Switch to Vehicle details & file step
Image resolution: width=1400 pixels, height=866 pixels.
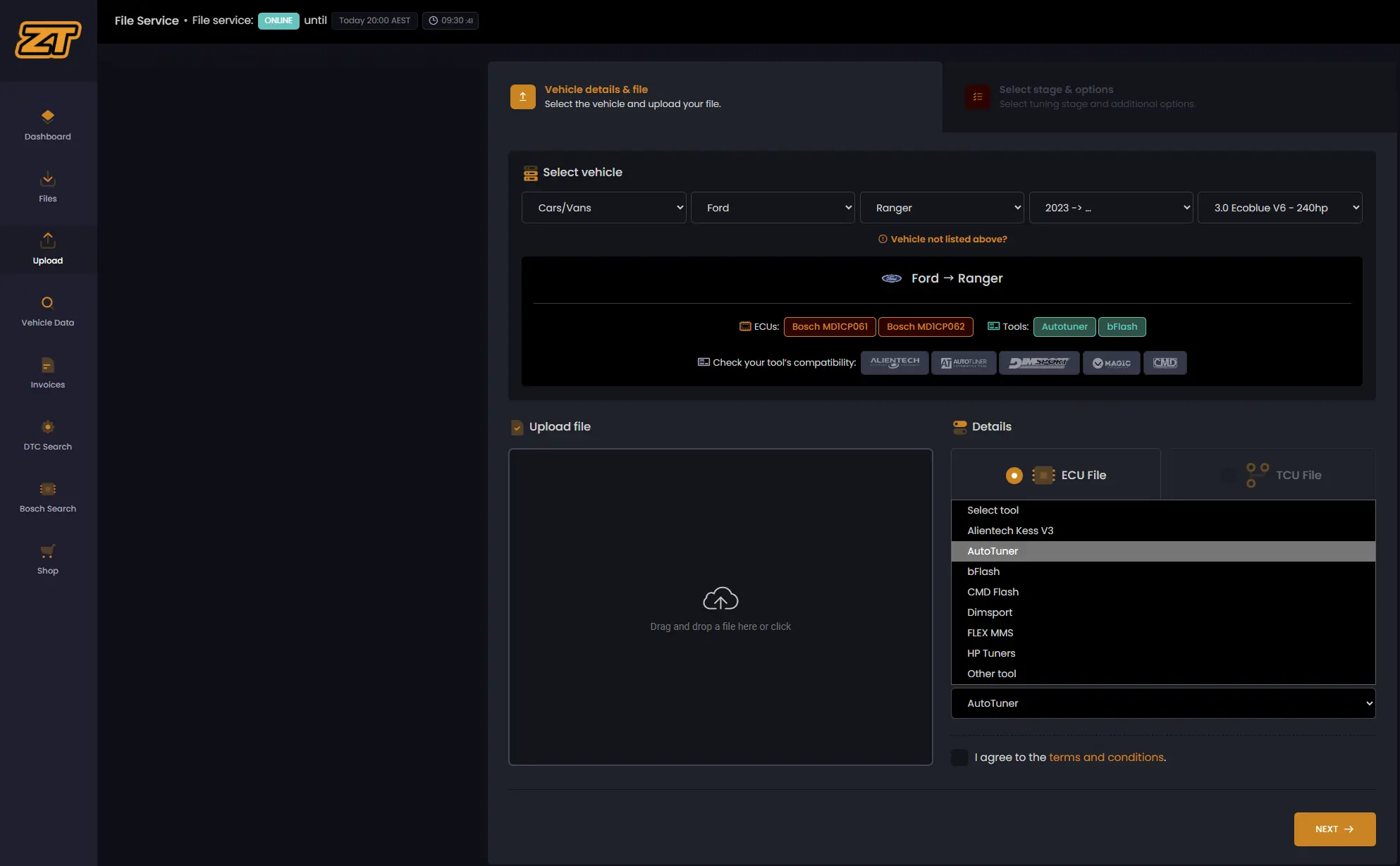pyautogui.click(x=715, y=97)
